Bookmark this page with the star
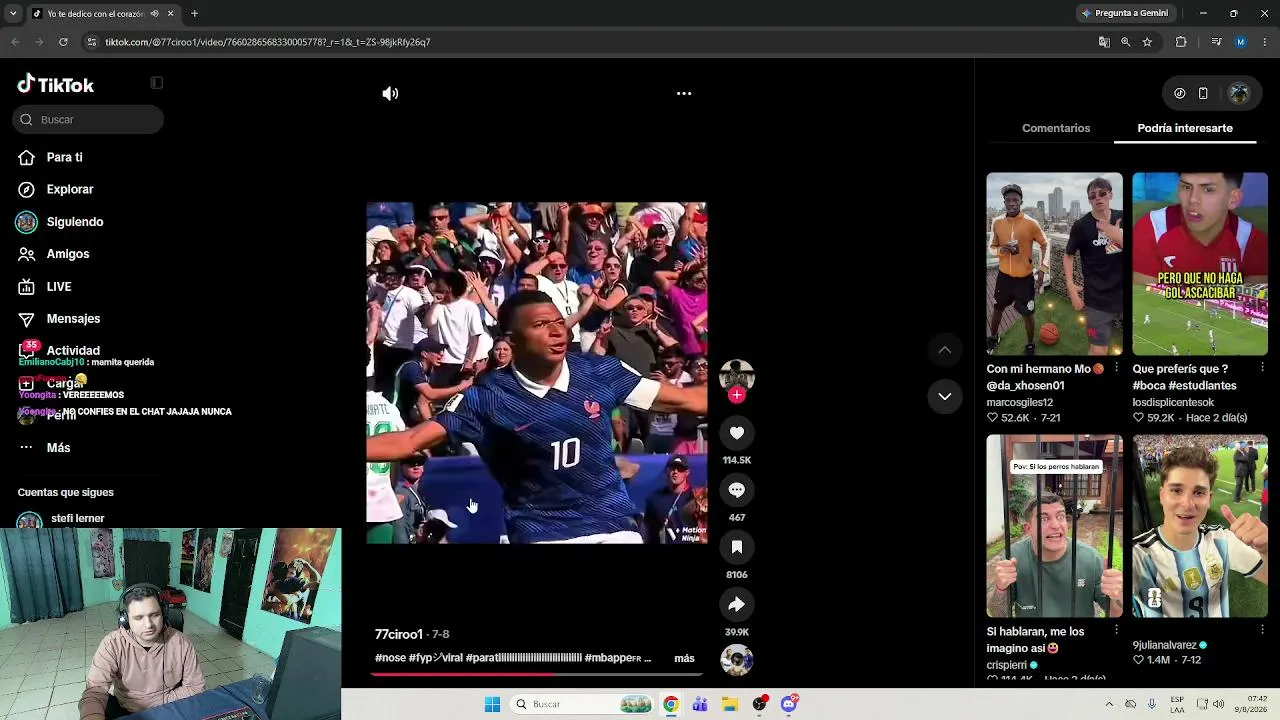The width and height of the screenshot is (1280, 720). (1147, 42)
